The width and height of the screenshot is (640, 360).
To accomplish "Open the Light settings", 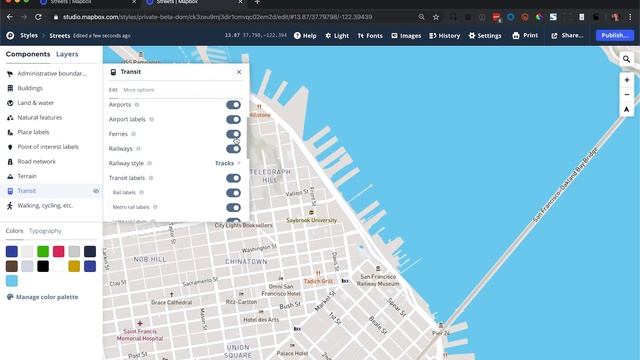I will coord(337,36).
